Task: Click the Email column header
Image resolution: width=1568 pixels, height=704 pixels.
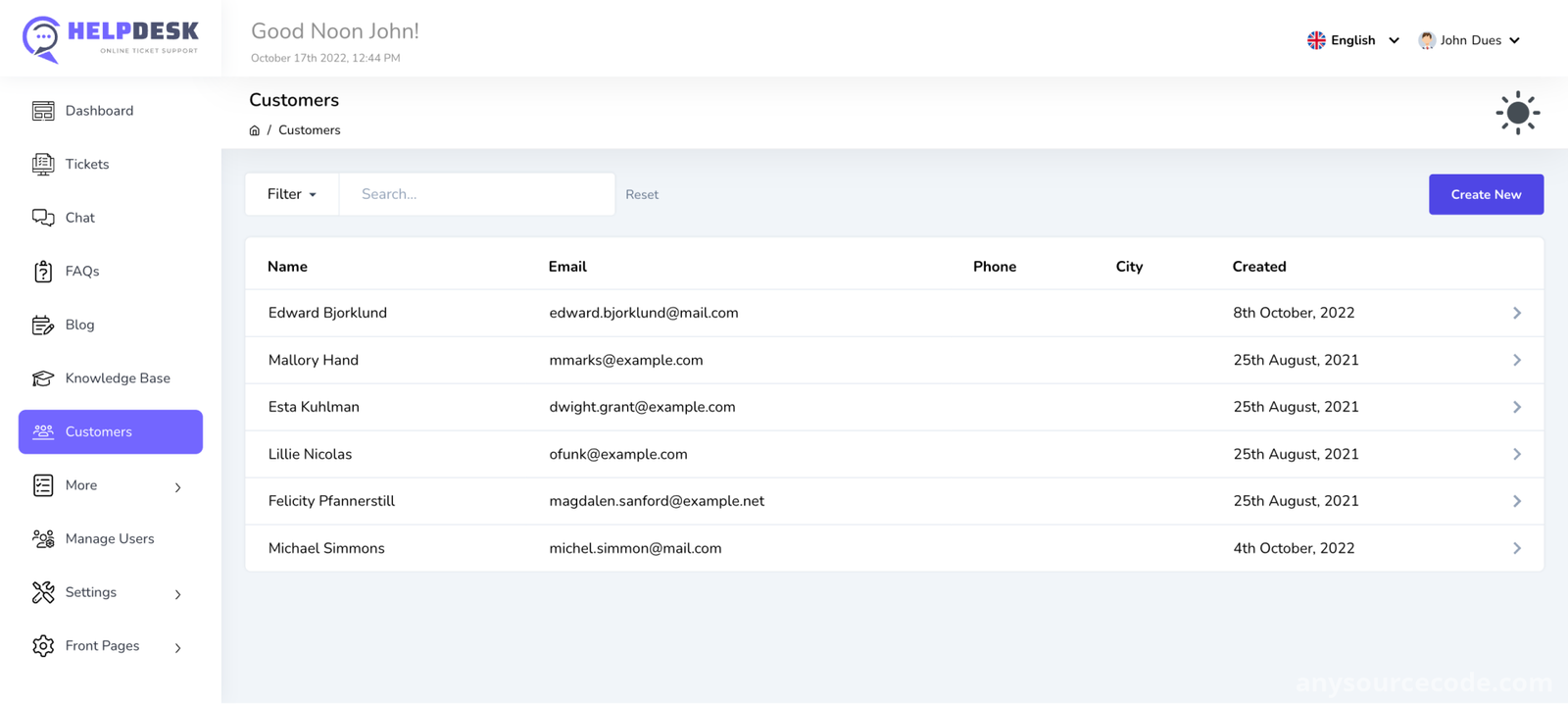Action: [x=567, y=267]
